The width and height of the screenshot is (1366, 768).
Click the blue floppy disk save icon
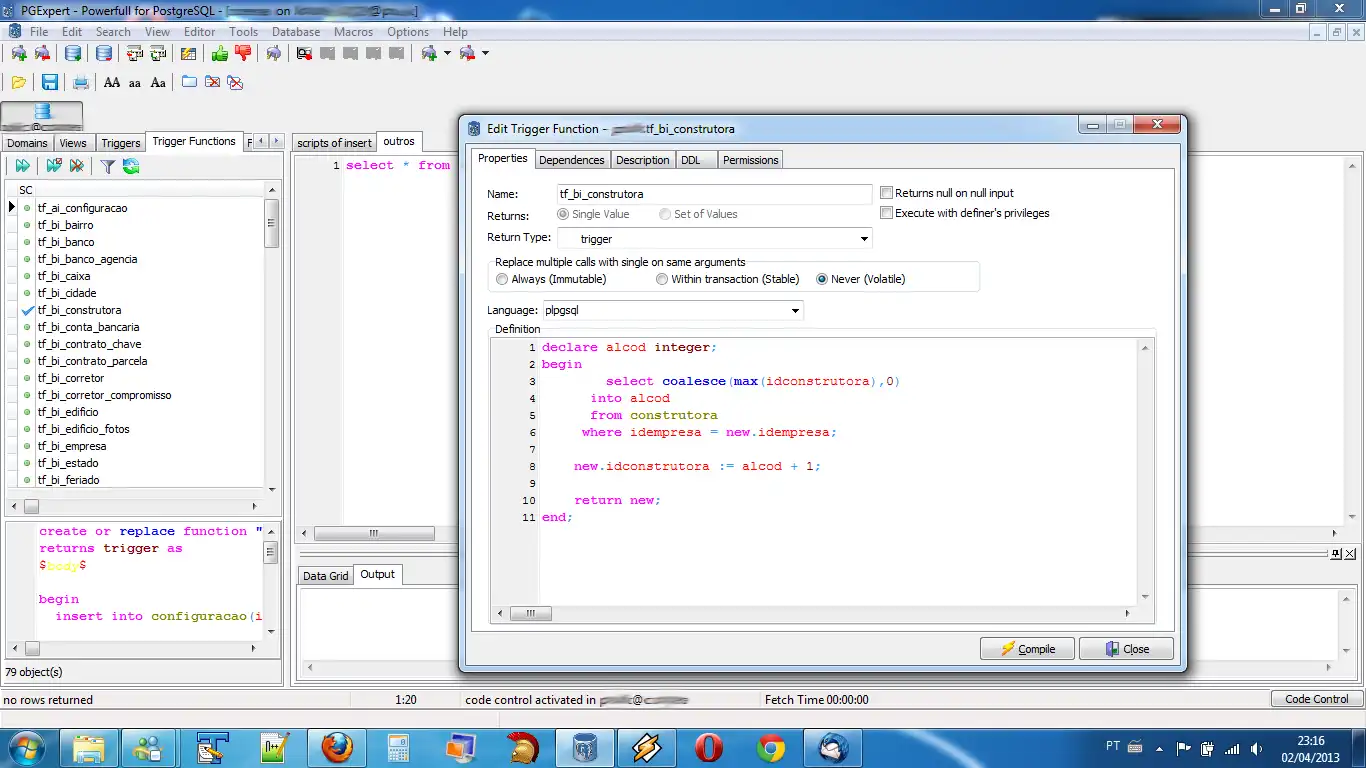(48, 82)
